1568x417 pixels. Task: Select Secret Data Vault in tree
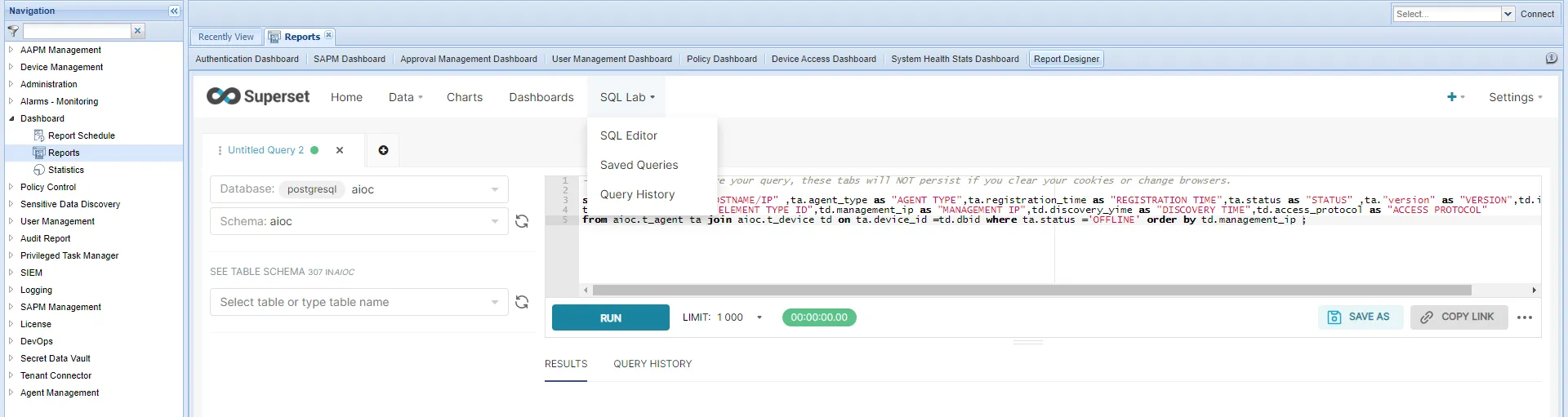coord(56,358)
